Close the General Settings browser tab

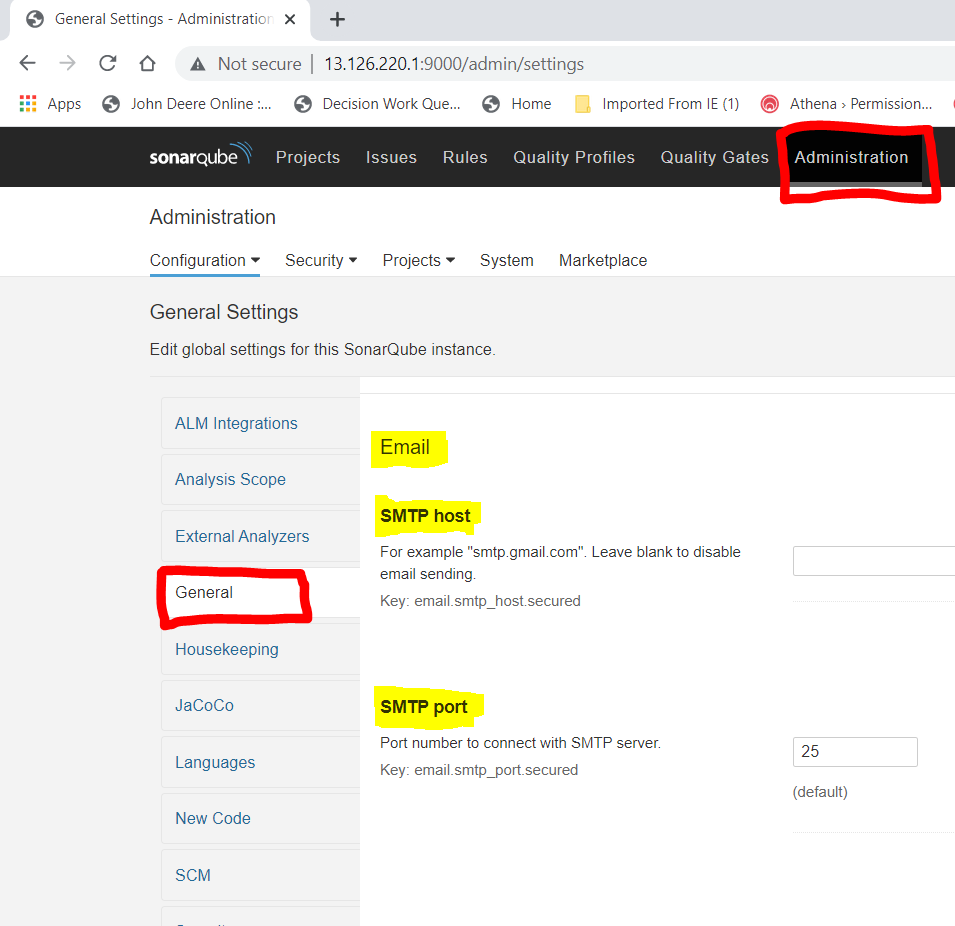[290, 19]
